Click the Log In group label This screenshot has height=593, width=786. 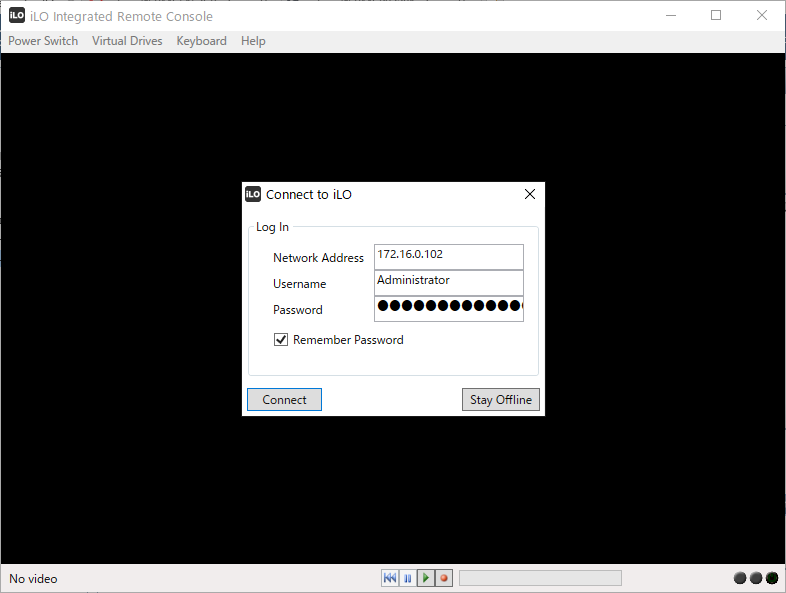pos(272,227)
